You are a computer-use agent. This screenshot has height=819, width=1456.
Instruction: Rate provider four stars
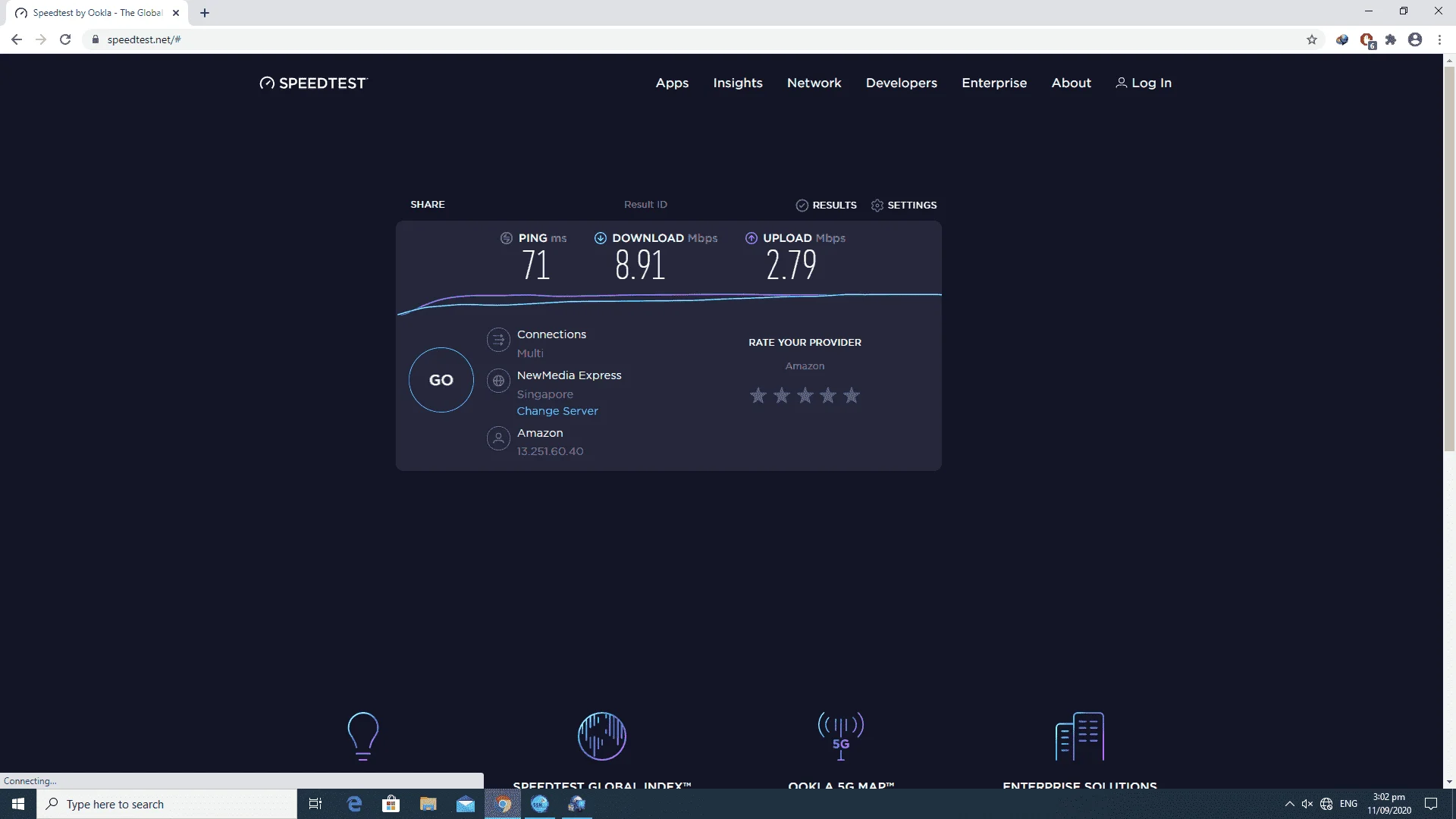[x=828, y=395]
